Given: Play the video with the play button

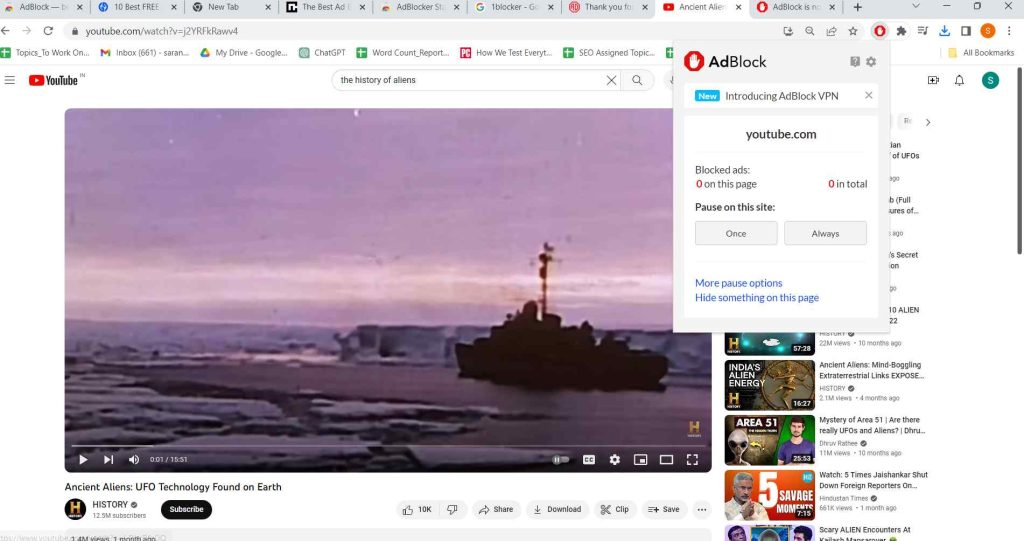Looking at the screenshot, I should (x=83, y=459).
